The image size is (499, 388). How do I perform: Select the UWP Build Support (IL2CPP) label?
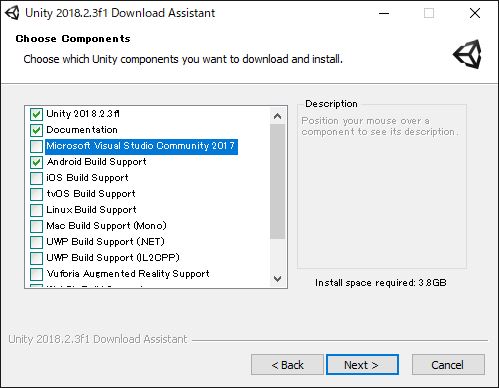pos(113,258)
